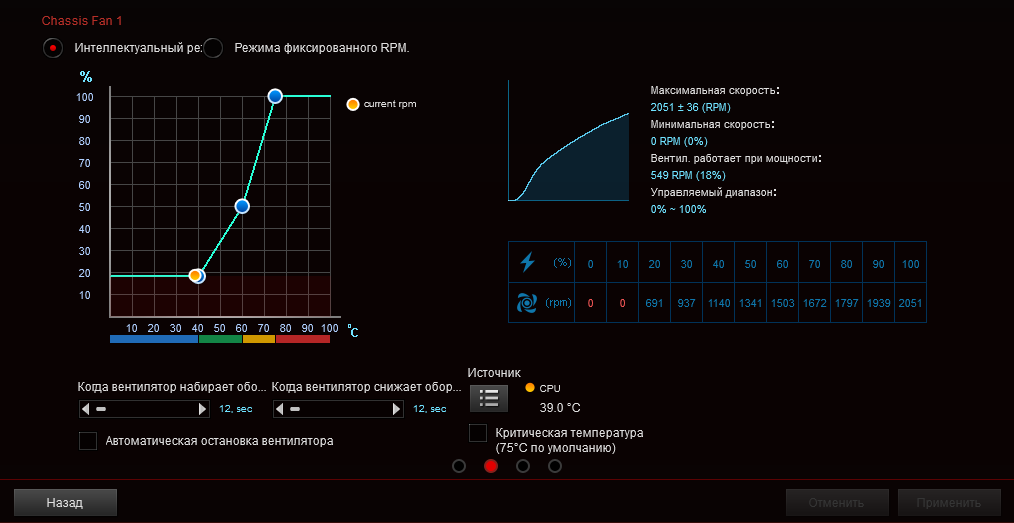Click the 0 RPM (0%) minimum speed value
The width and height of the screenshot is (1014, 523).
pyautogui.click(x=679, y=141)
